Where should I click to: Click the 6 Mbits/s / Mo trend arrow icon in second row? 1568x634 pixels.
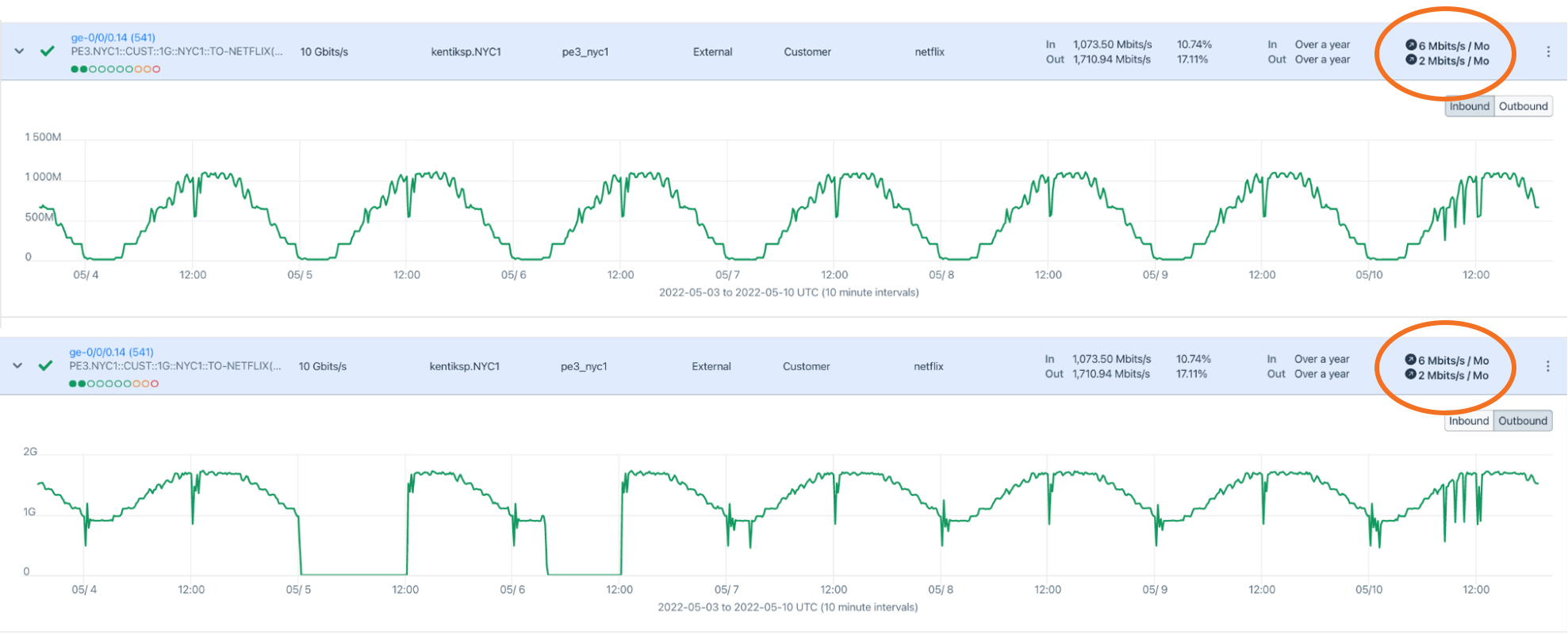[1410, 360]
